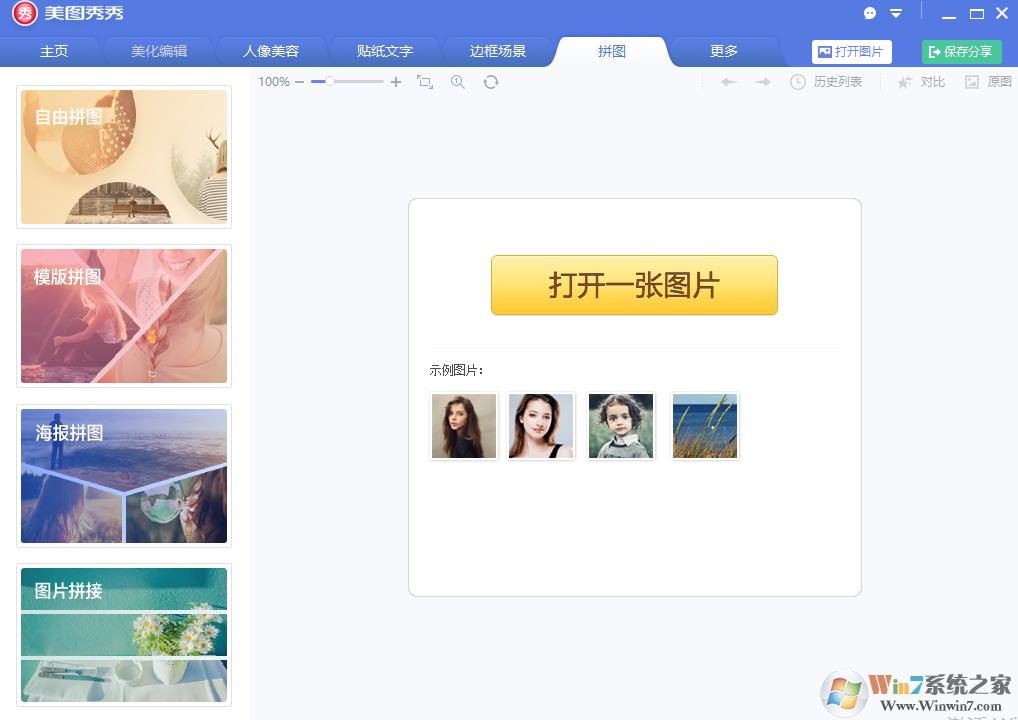Viewport: 1018px width, 720px height.
Task: Click the 对比 compare button
Action: 921,82
